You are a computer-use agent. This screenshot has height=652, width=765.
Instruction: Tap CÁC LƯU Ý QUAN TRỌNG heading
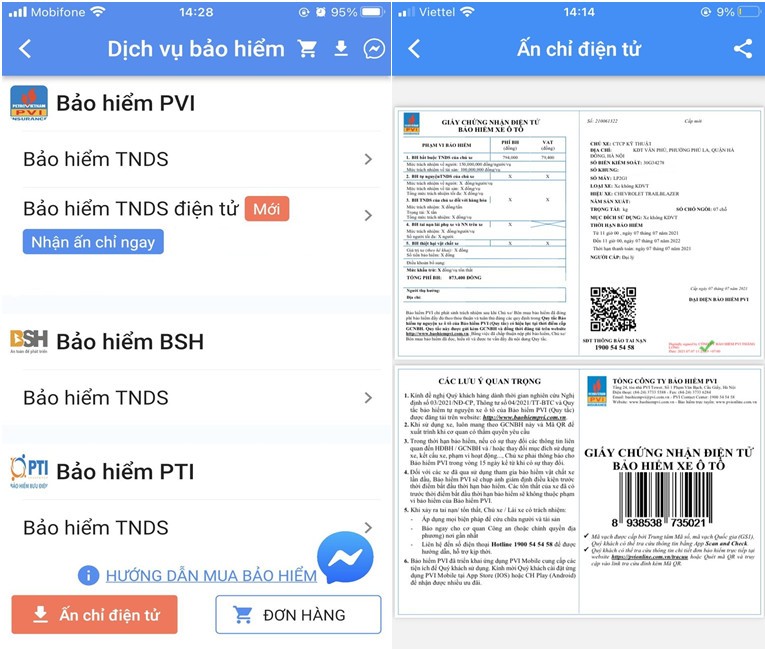pyautogui.click(x=489, y=381)
